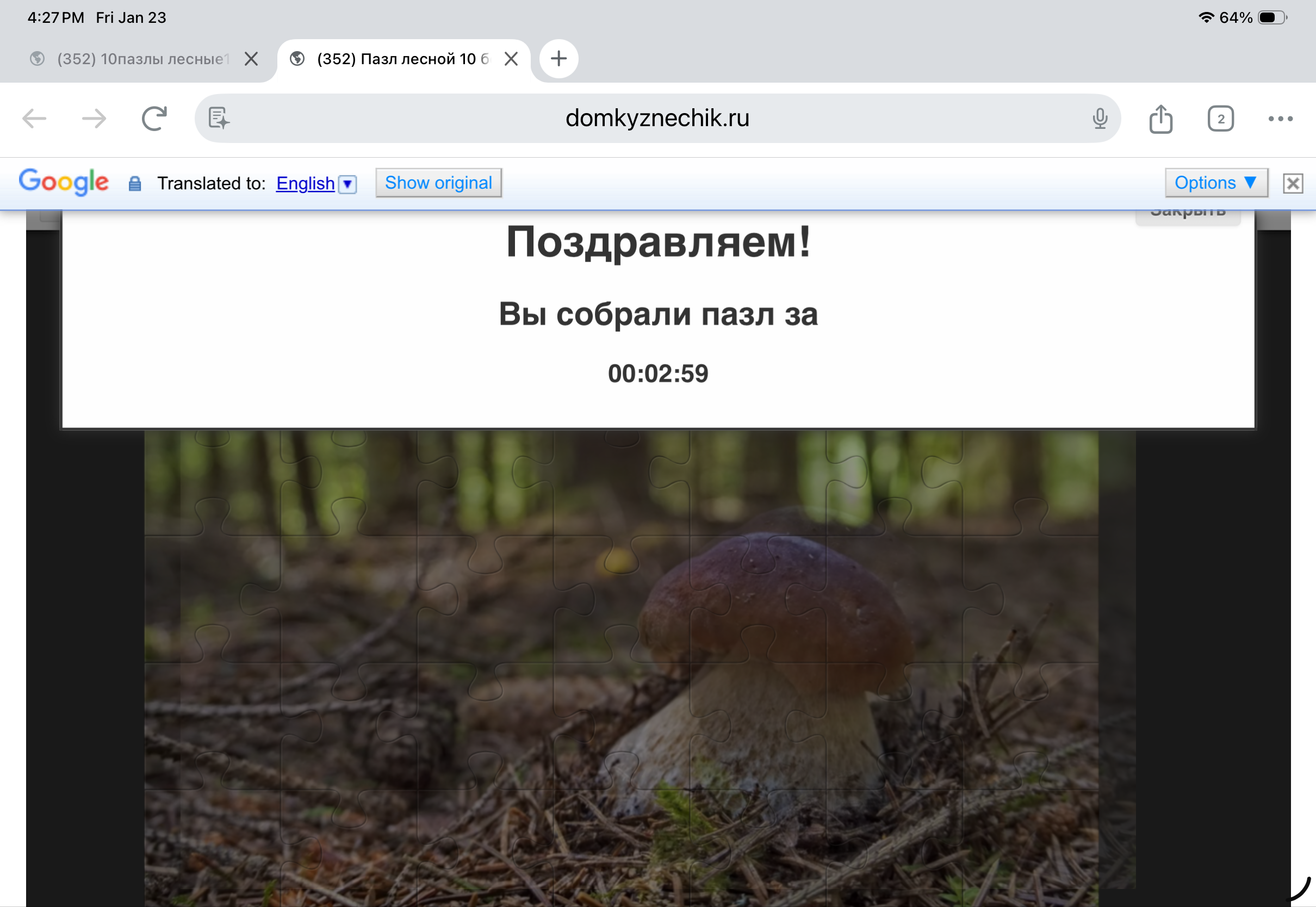This screenshot has height=907, width=1316.
Task: Click the Show original button
Action: (438, 183)
